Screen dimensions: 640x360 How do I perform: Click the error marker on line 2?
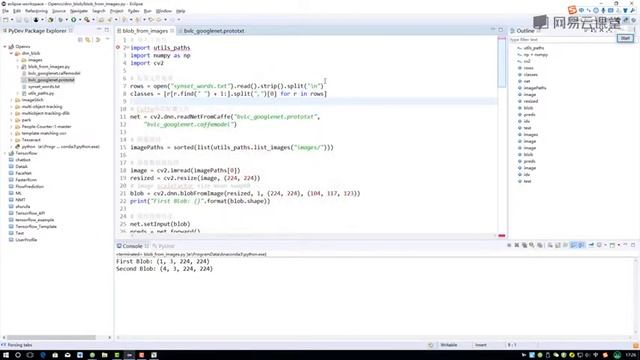click(118, 47)
